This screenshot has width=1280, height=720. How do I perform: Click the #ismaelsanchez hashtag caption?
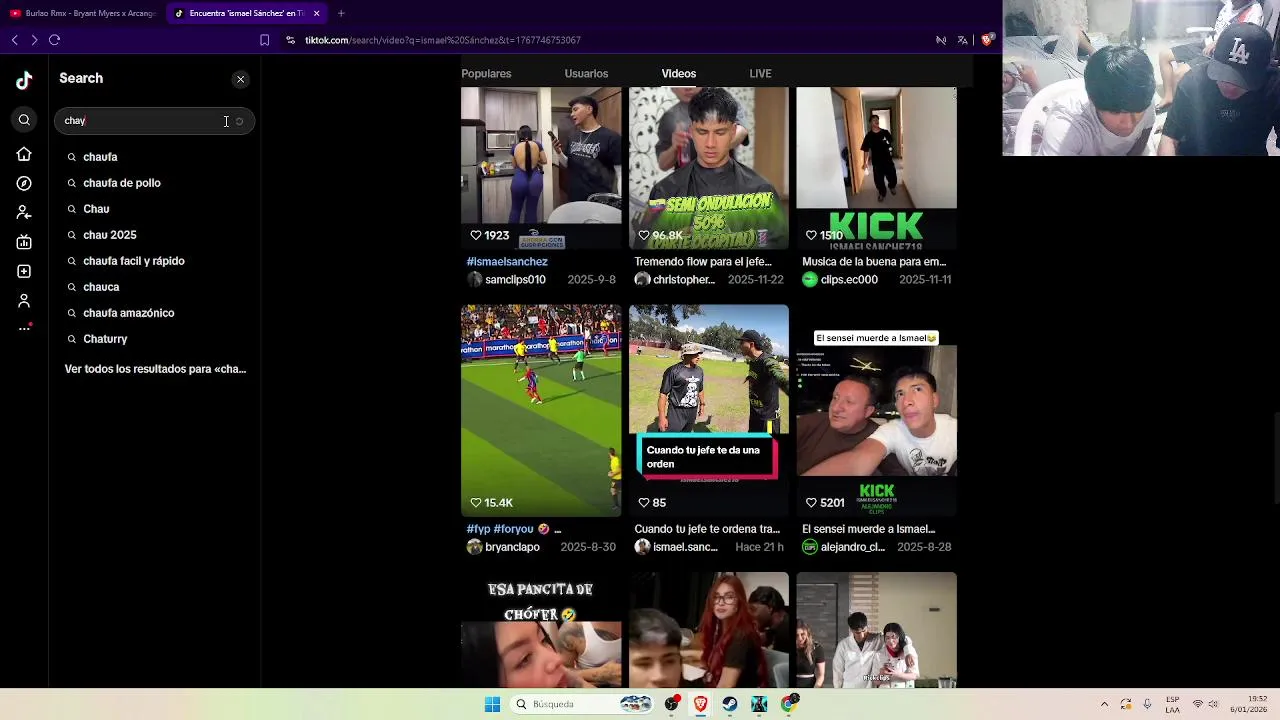[507, 262]
